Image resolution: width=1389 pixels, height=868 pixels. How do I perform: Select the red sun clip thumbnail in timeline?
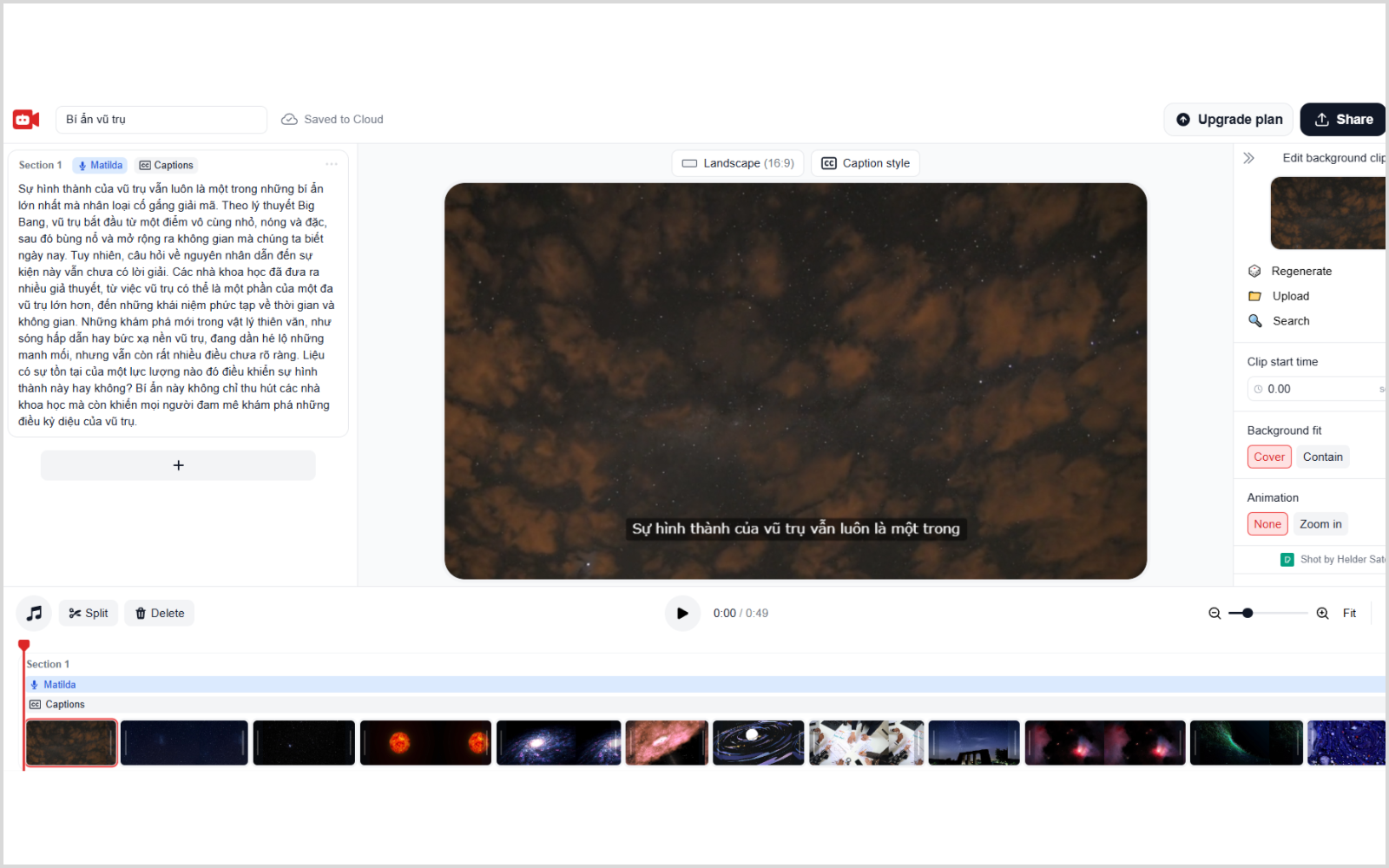[425, 743]
